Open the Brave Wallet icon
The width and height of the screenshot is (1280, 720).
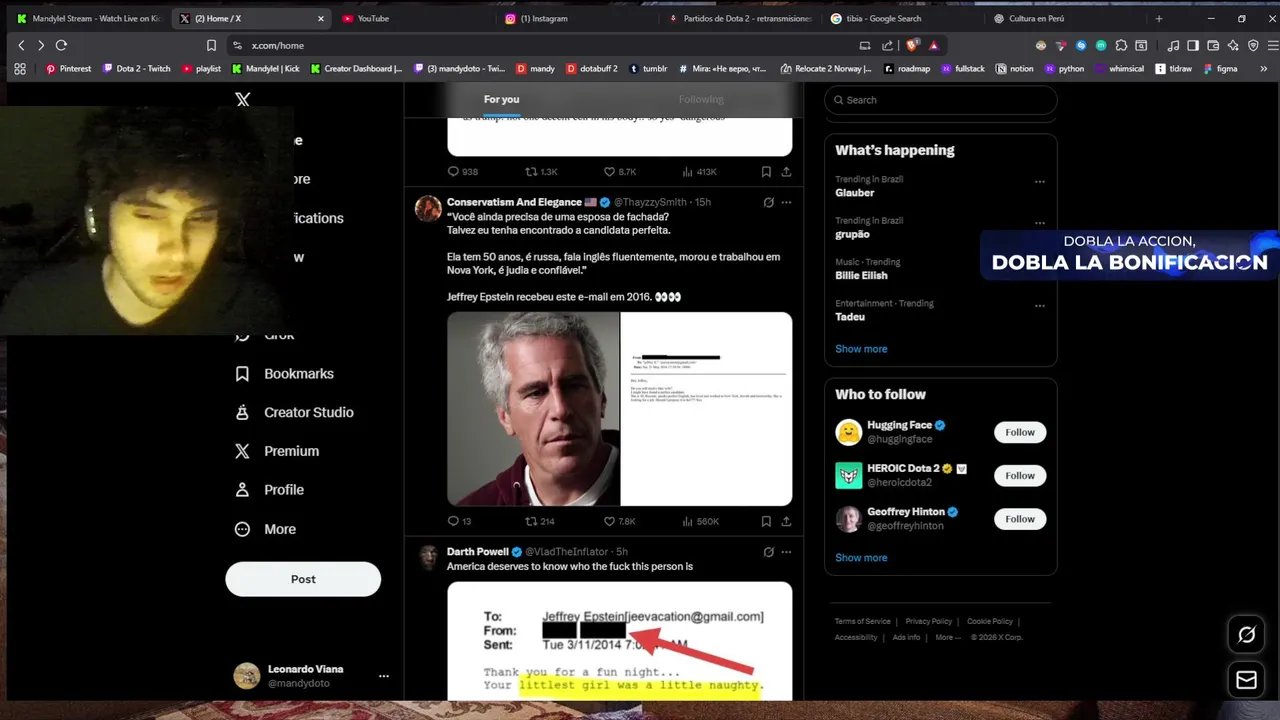(1213, 45)
